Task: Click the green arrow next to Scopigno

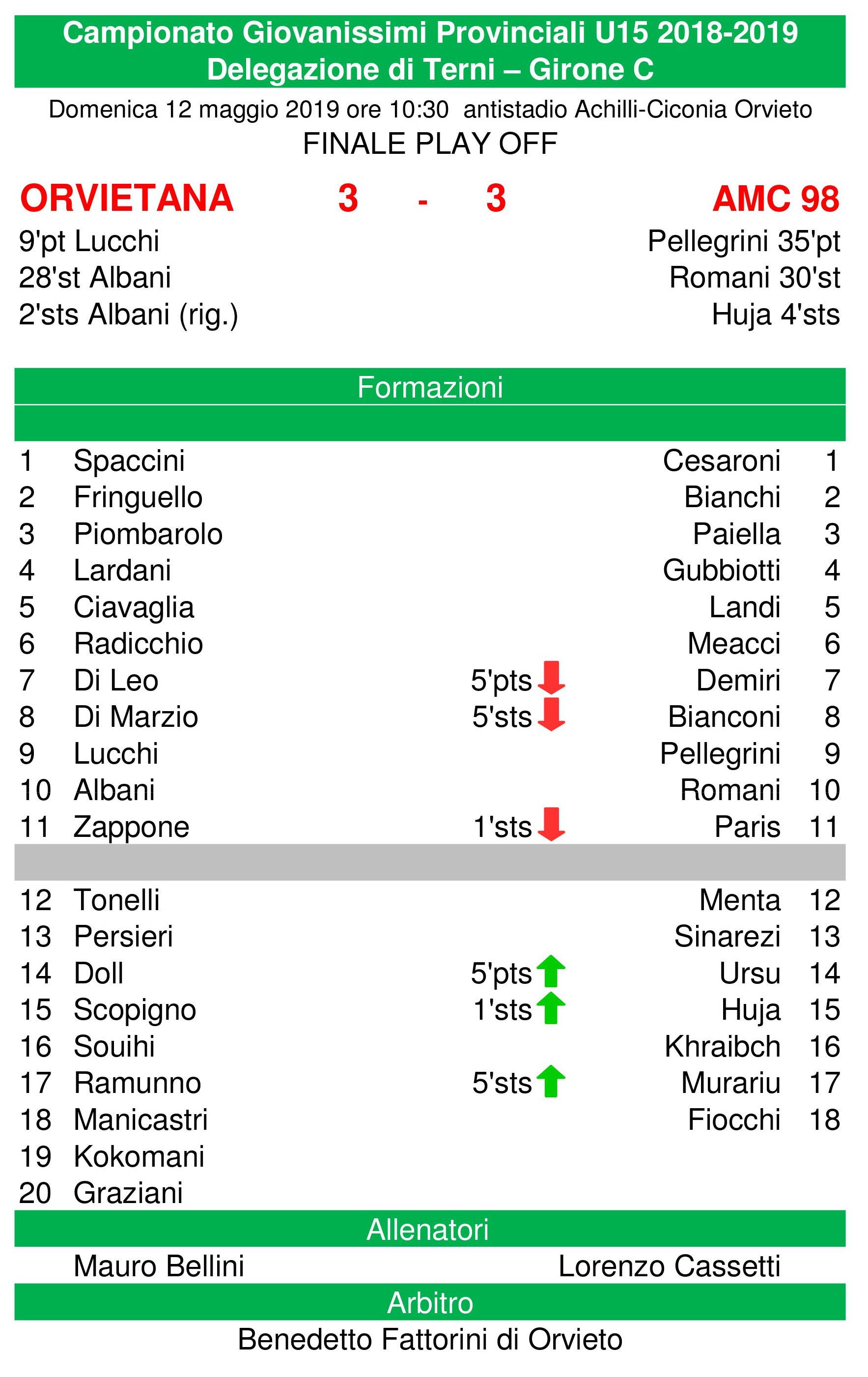Action: pos(551,1007)
